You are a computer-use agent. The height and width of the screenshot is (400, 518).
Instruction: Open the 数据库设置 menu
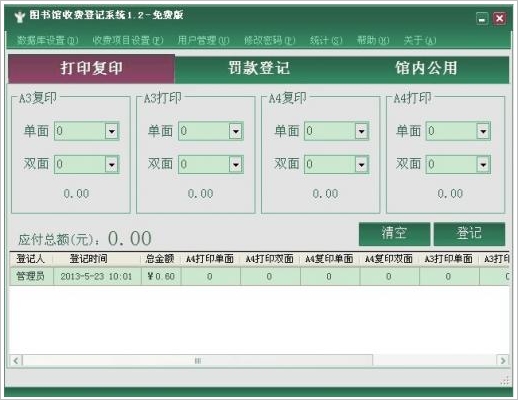pos(48,40)
